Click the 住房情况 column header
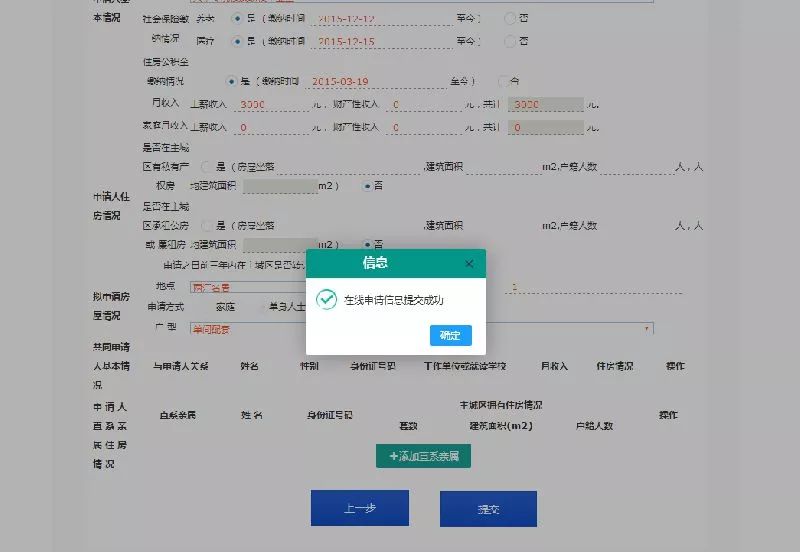 click(615, 366)
